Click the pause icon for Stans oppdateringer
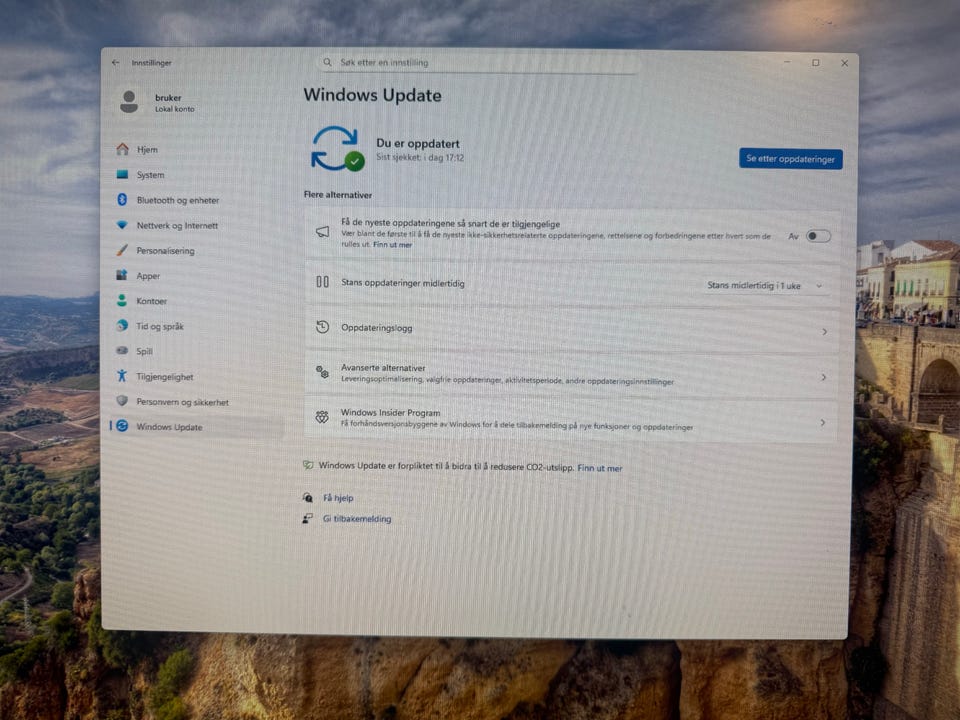 [322, 282]
